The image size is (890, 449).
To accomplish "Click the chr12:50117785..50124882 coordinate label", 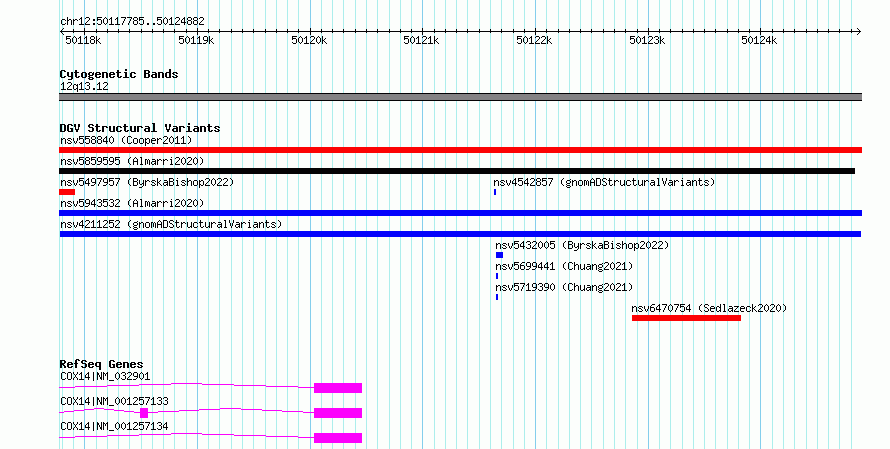I will tap(132, 22).
